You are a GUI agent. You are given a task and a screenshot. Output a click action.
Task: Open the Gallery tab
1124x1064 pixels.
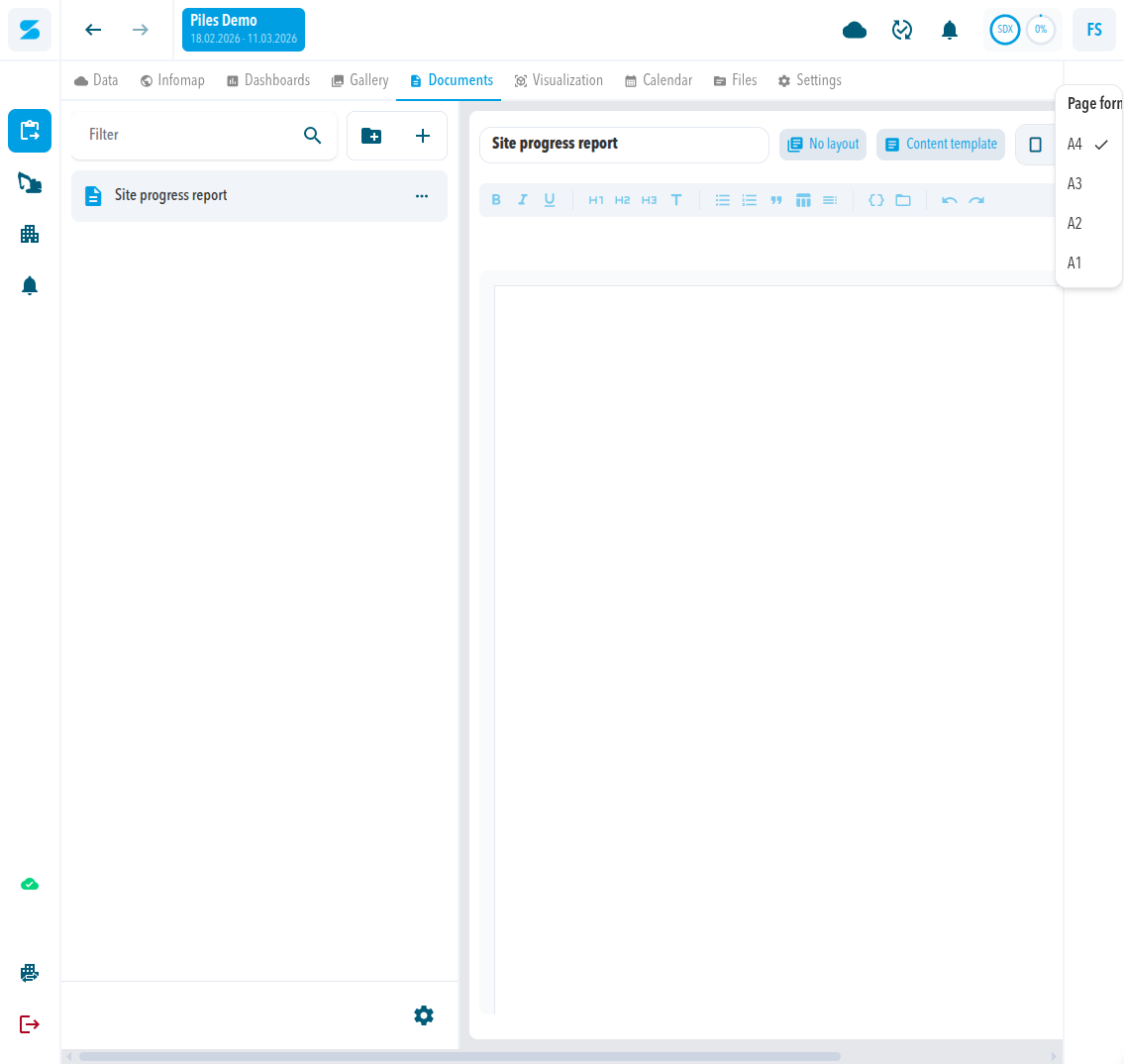point(359,80)
